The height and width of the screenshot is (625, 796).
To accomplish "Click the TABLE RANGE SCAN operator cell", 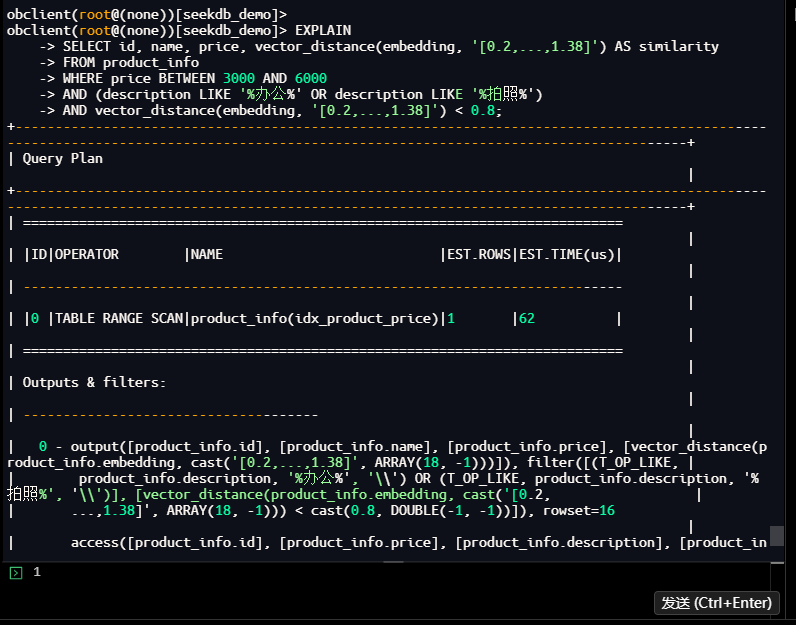I will (x=118, y=319).
